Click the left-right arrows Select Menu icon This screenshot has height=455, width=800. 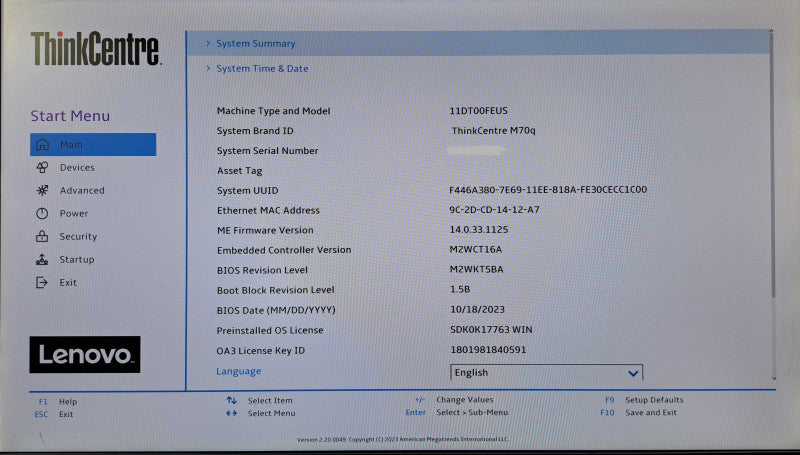point(232,413)
